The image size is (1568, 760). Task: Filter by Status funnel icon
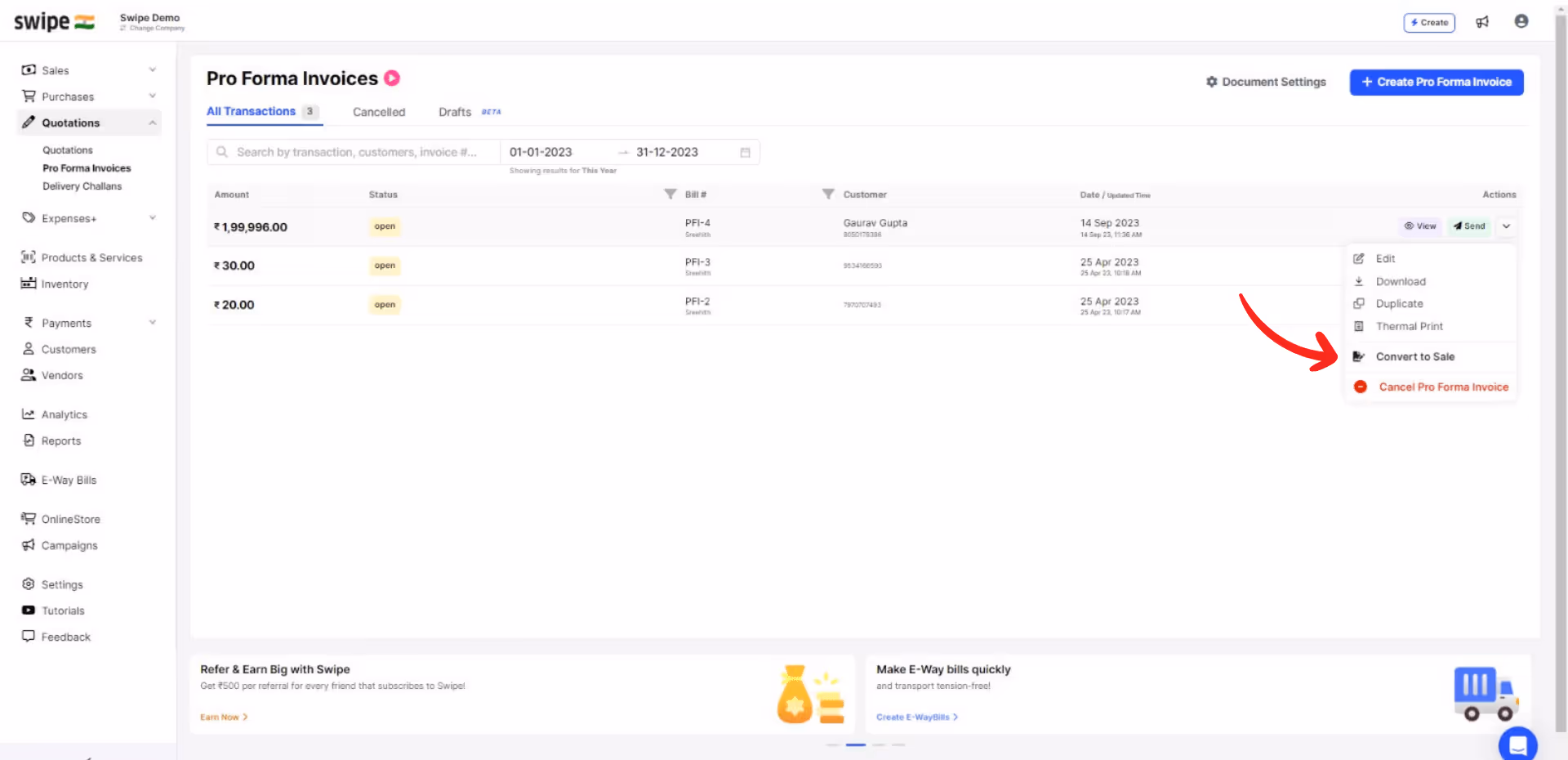point(670,194)
